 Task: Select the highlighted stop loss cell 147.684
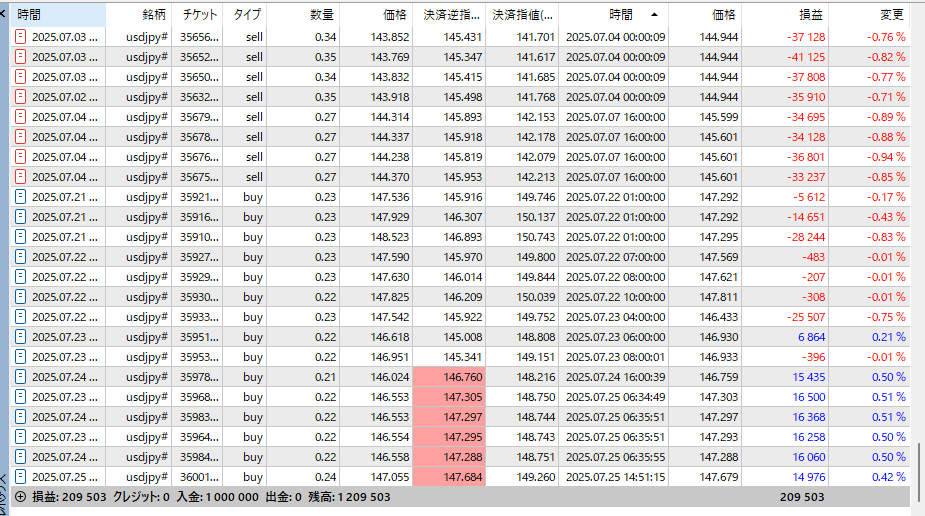point(449,476)
